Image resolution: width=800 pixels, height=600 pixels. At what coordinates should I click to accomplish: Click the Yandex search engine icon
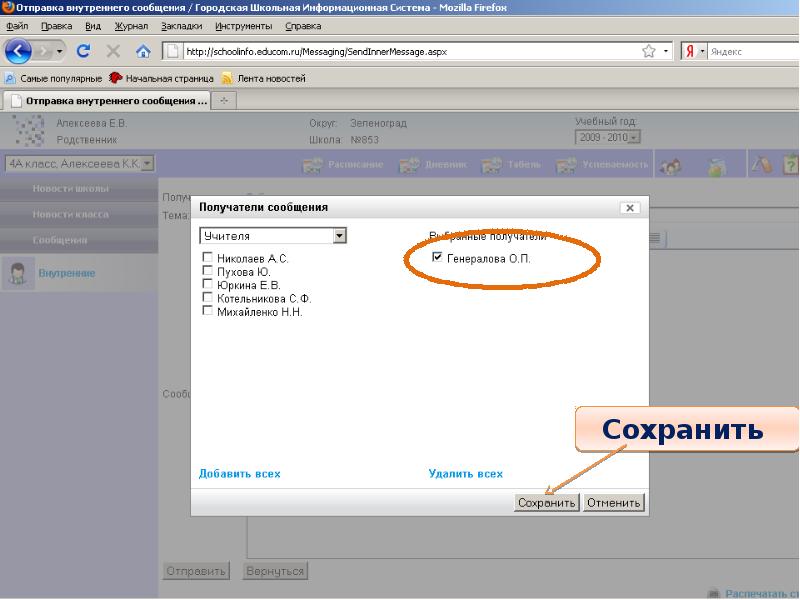tap(690, 51)
